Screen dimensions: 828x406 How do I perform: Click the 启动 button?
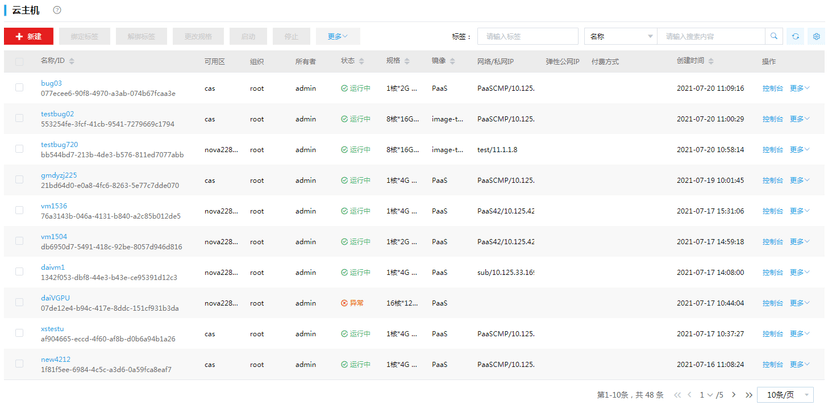click(248, 36)
